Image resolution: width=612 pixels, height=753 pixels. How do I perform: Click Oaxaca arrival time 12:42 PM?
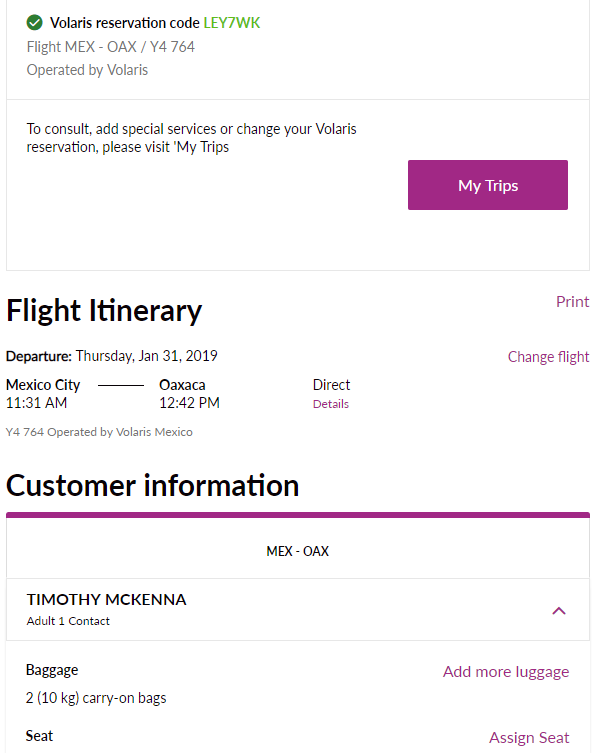point(189,403)
